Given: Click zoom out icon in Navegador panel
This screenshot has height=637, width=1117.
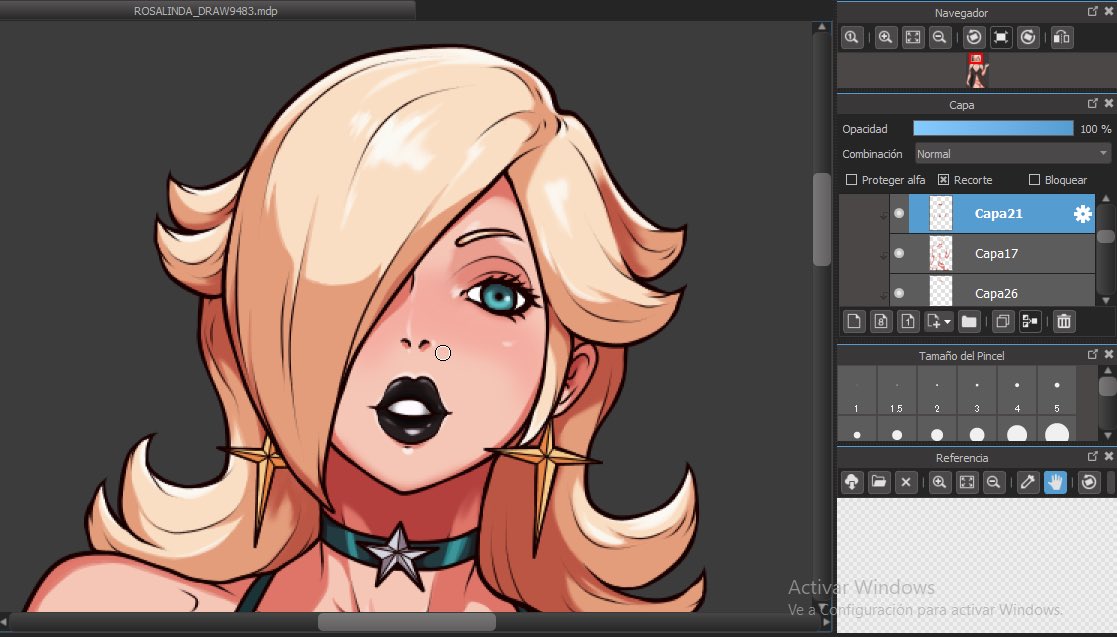Looking at the screenshot, I should (x=940, y=38).
